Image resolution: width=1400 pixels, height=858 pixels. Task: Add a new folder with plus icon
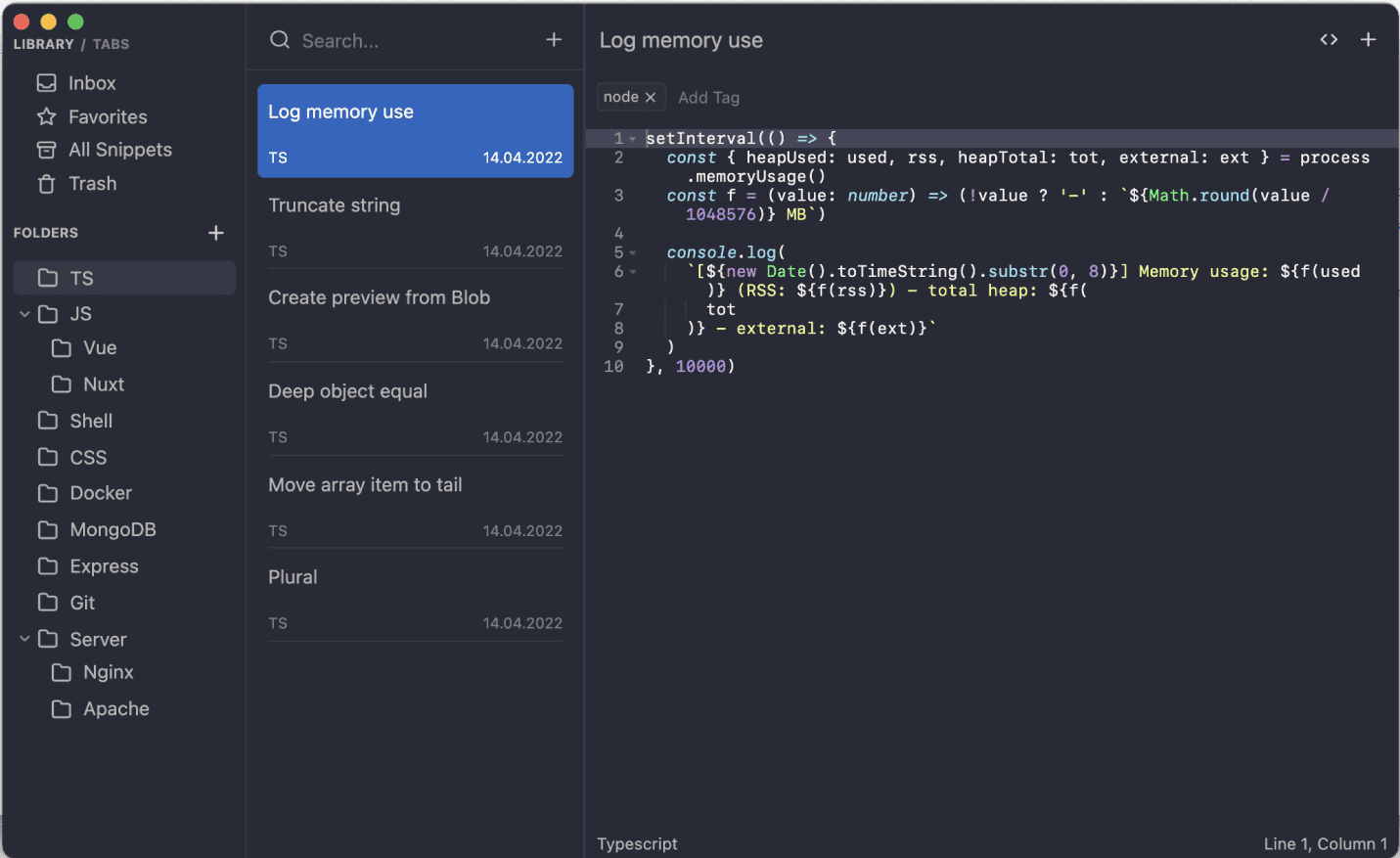click(216, 233)
